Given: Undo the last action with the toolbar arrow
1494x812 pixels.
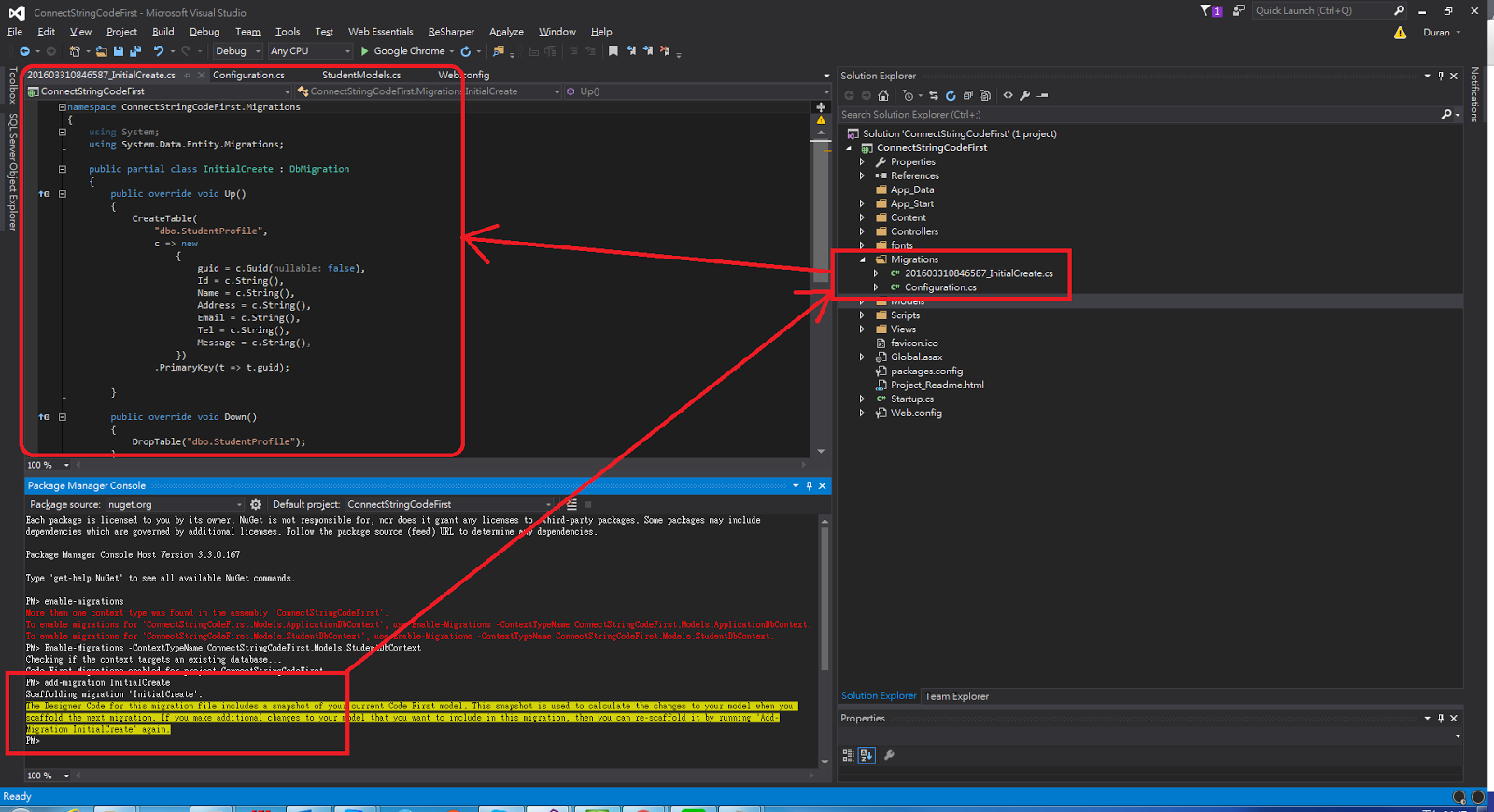Looking at the screenshot, I should click(x=159, y=51).
